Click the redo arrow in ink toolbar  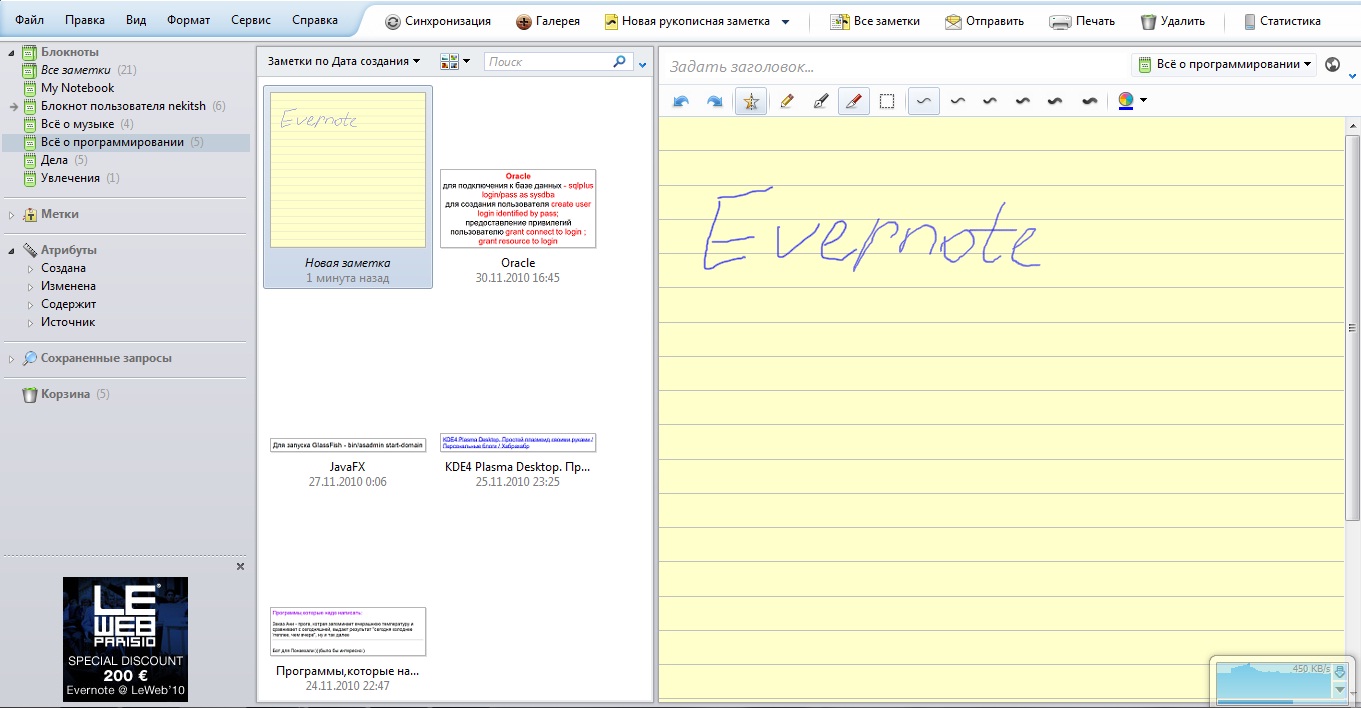pos(714,101)
